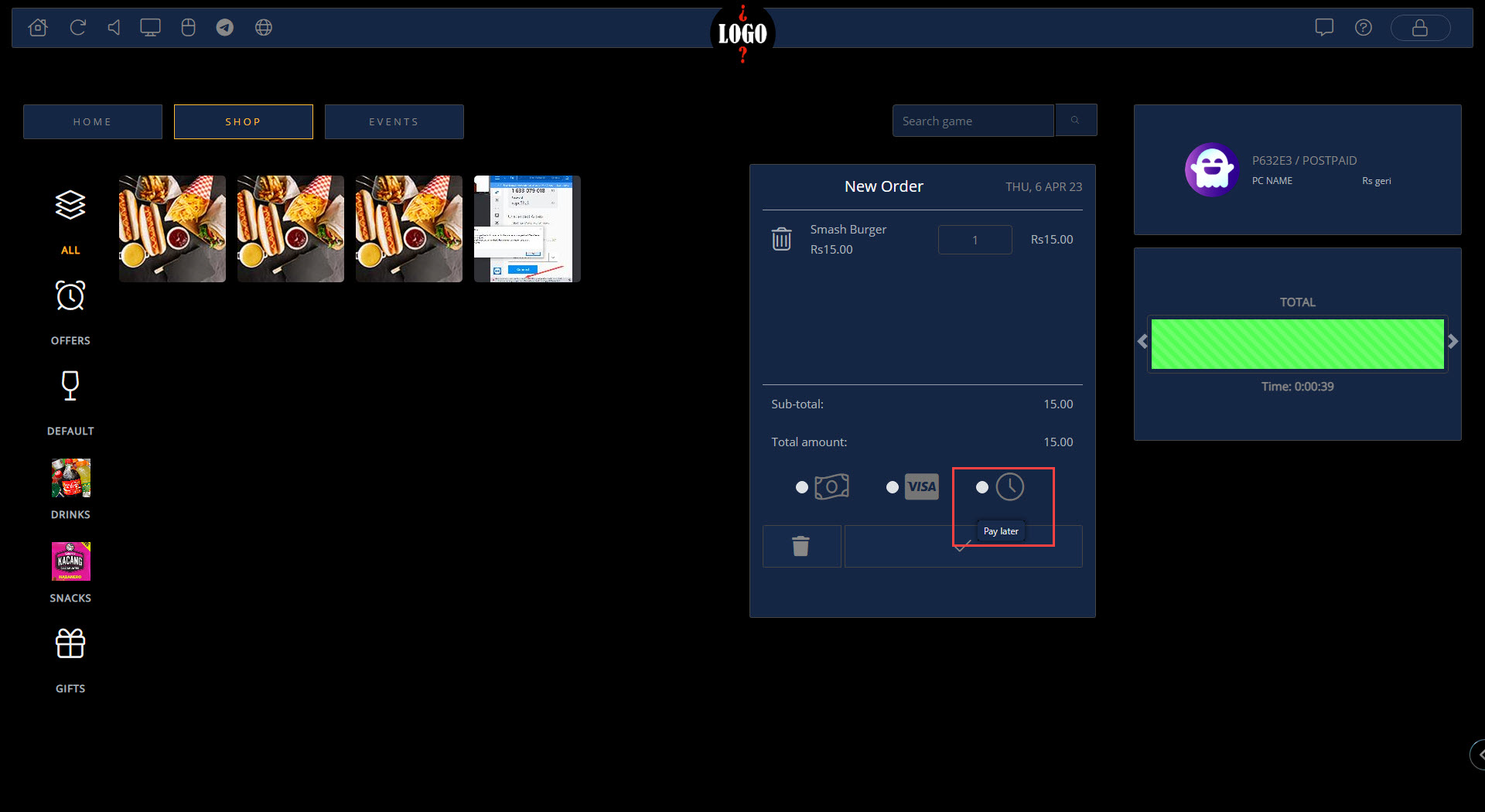Select the SHOP tab
The image size is (1485, 812).
pos(244,121)
